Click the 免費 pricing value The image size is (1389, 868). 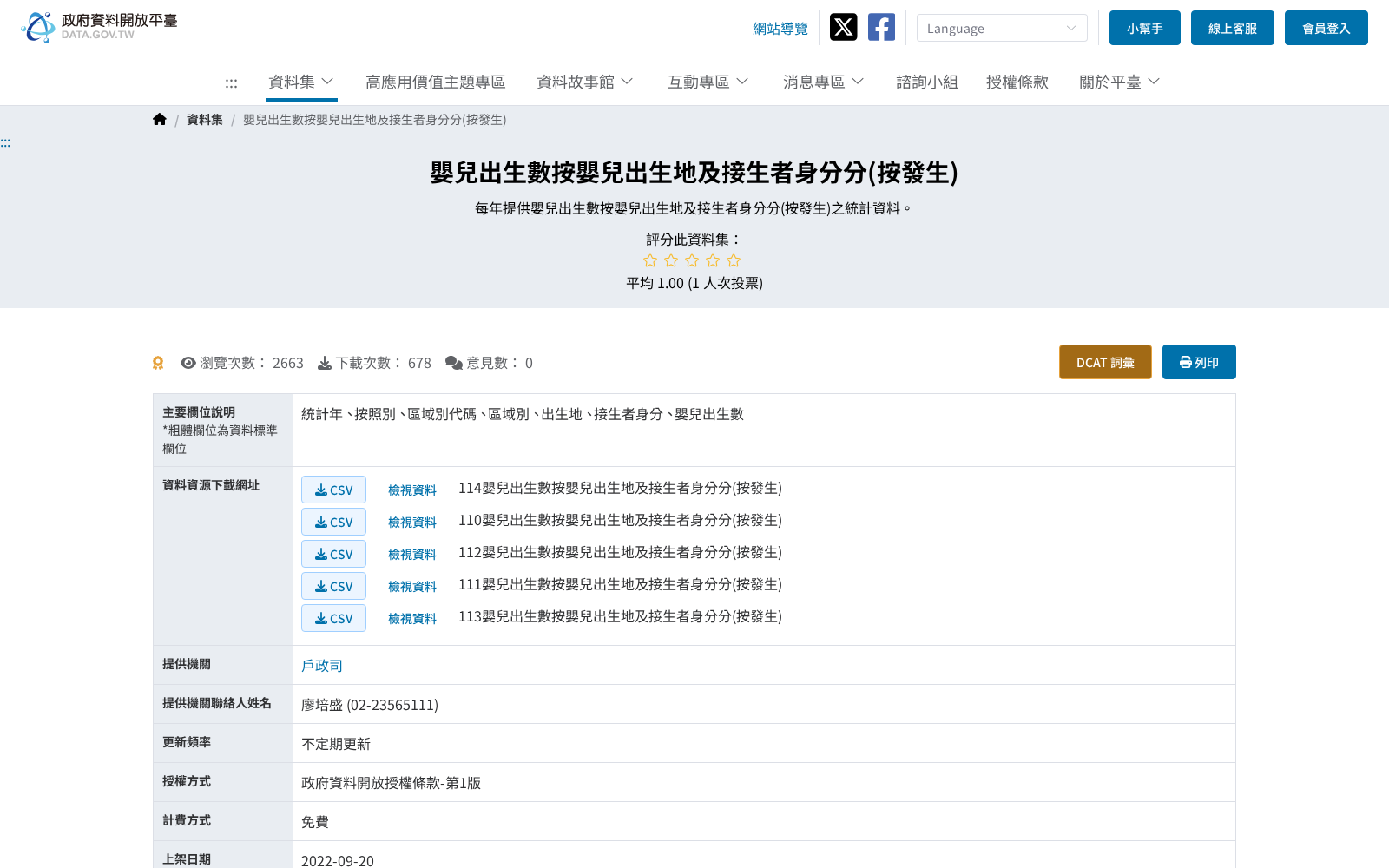(315, 822)
